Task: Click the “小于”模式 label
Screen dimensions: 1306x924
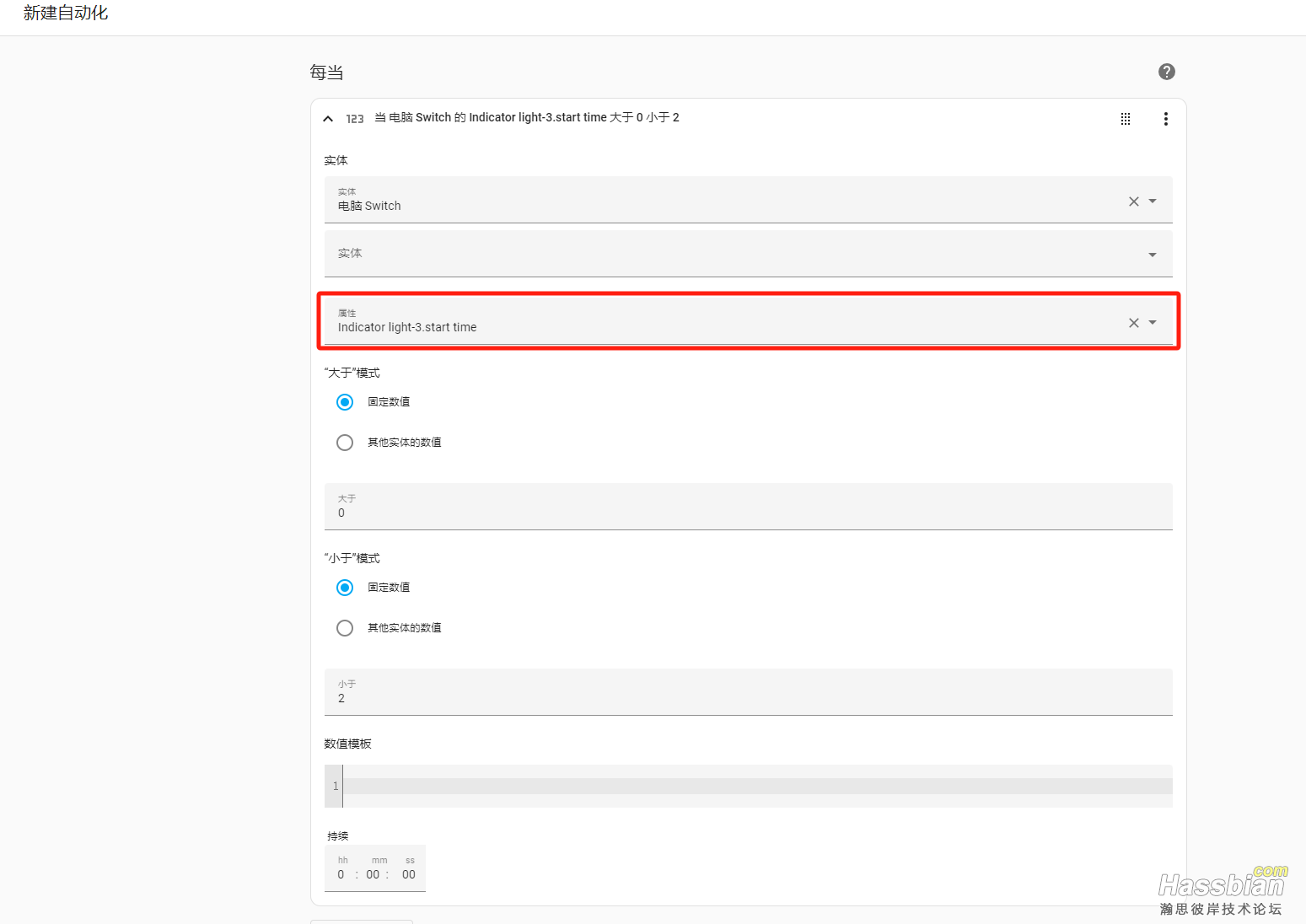Action: click(352, 558)
